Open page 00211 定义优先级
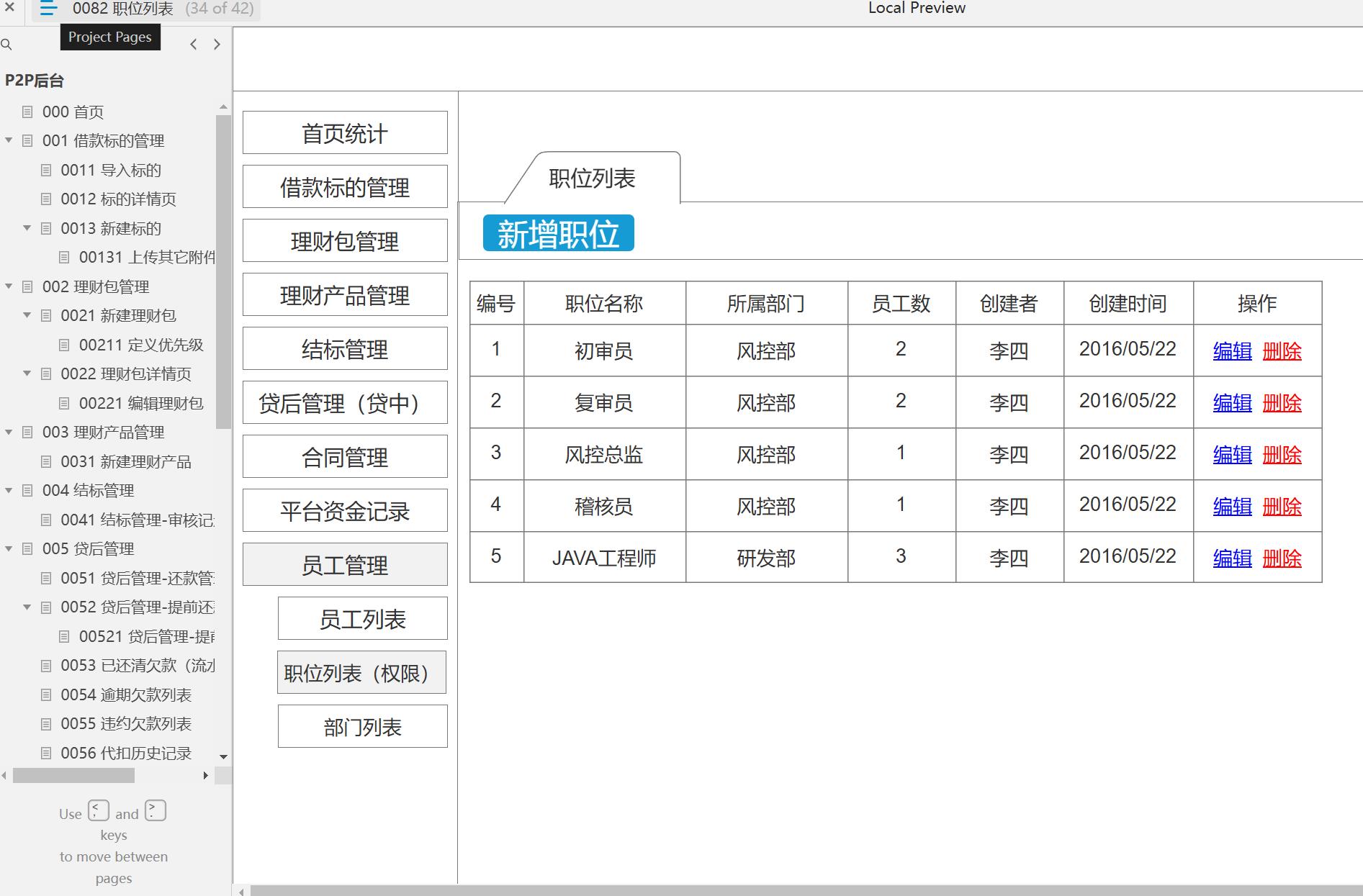Image resolution: width=1363 pixels, height=896 pixels. pyautogui.click(x=141, y=345)
